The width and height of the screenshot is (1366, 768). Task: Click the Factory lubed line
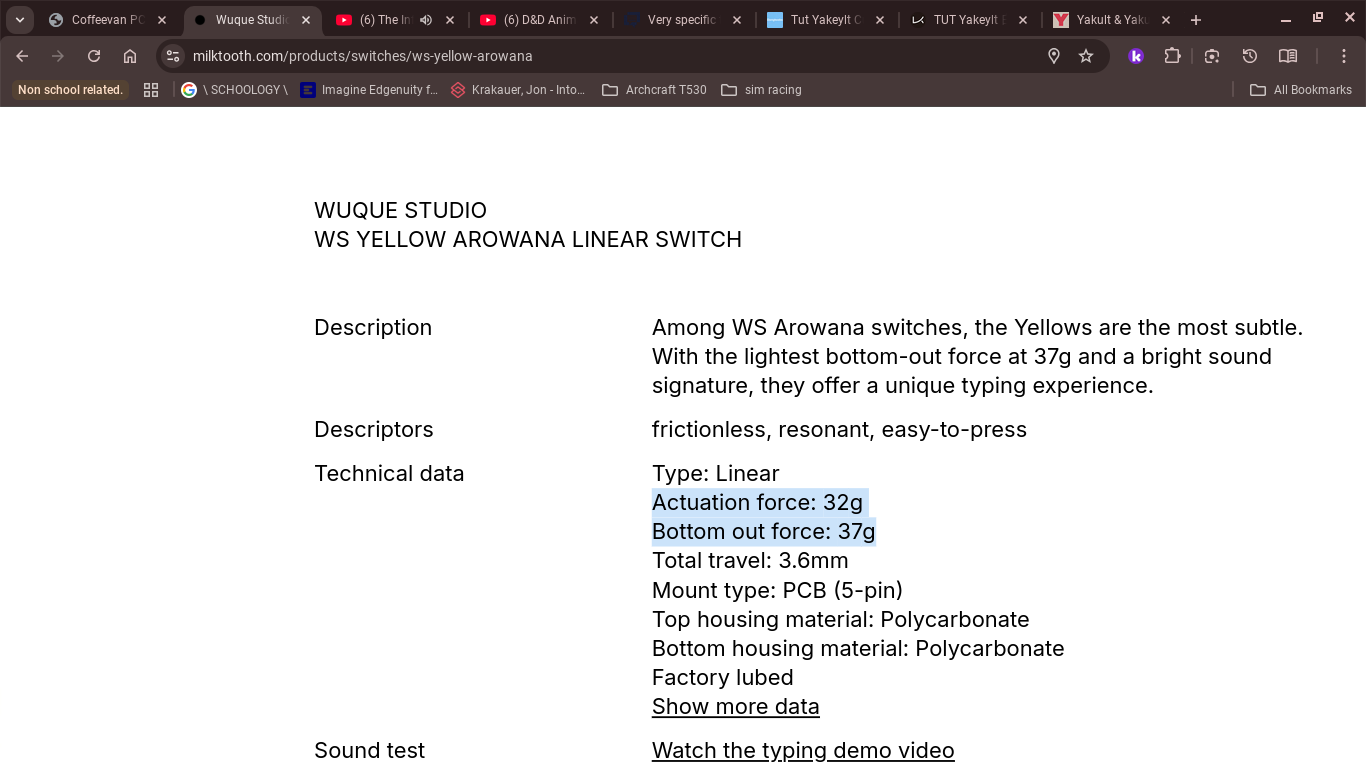(722, 677)
